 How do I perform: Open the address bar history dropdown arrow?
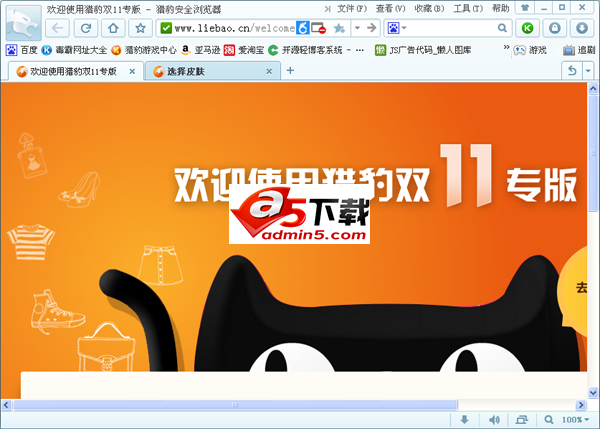357,28
